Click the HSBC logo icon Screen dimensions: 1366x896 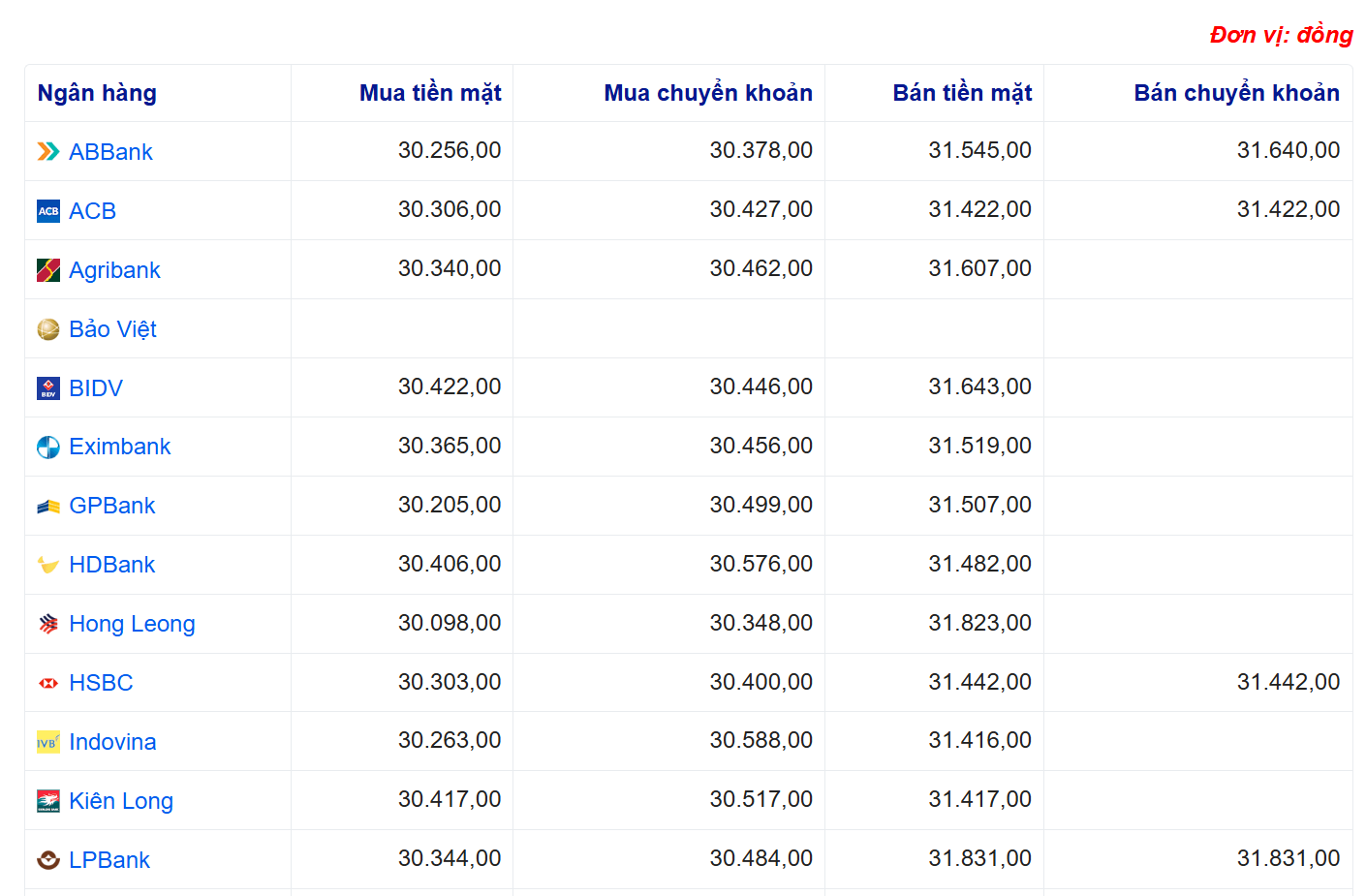(48, 684)
